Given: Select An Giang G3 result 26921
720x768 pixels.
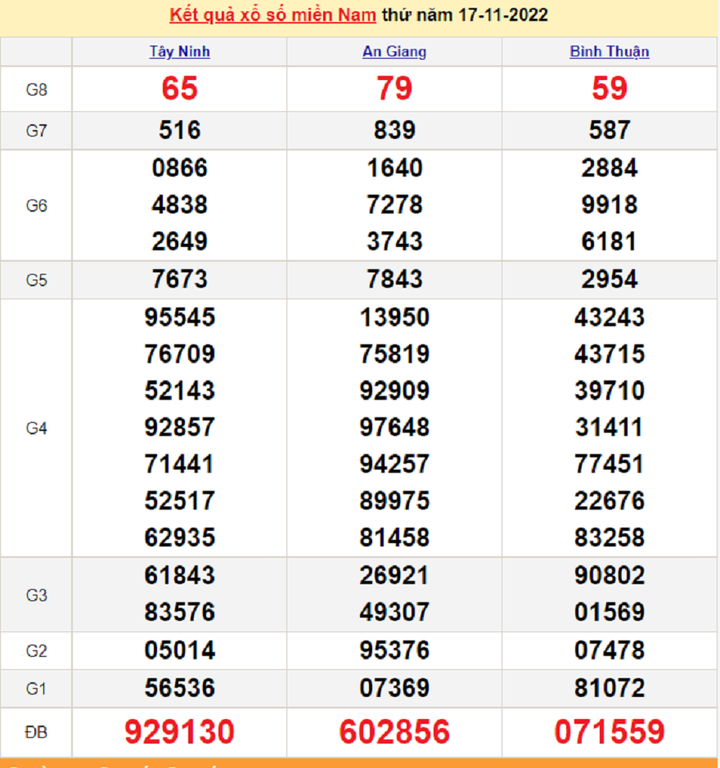Looking at the screenshot, I should point(394,576).
